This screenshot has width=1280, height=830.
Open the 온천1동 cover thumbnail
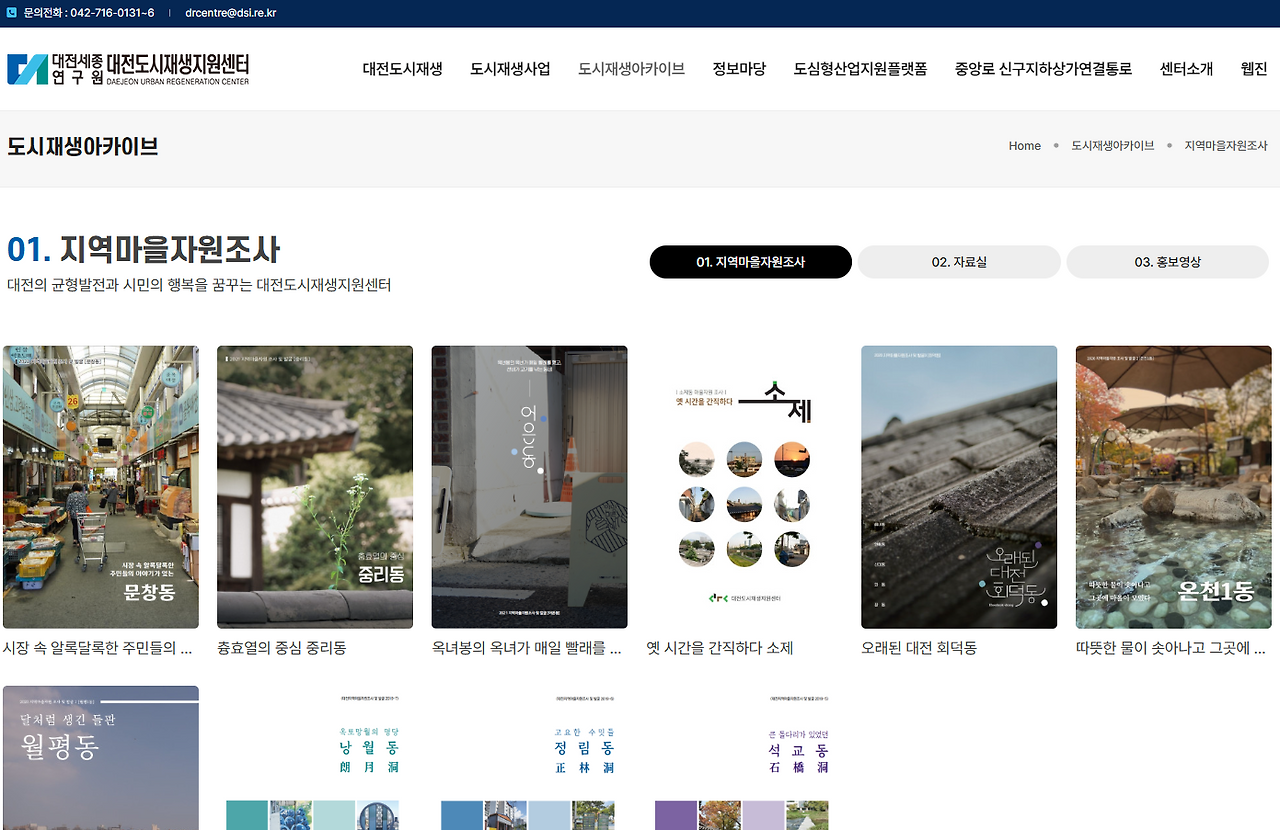1174,487
